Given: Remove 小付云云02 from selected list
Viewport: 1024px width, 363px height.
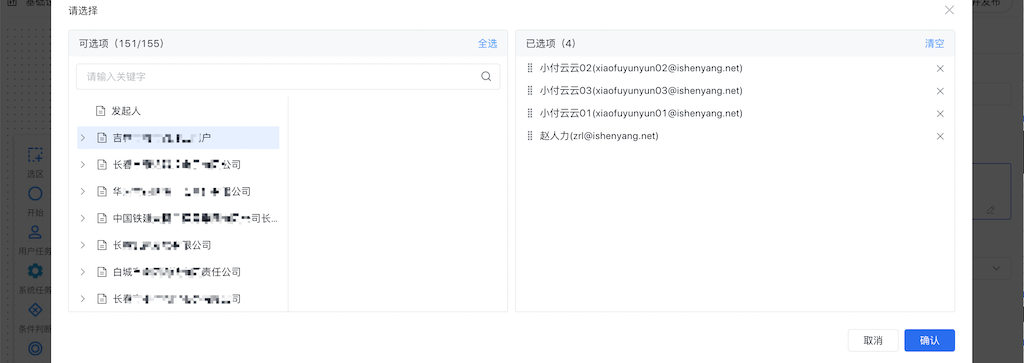Looking at the screenshot, I should pyautogui.click(x=940, y=69).
